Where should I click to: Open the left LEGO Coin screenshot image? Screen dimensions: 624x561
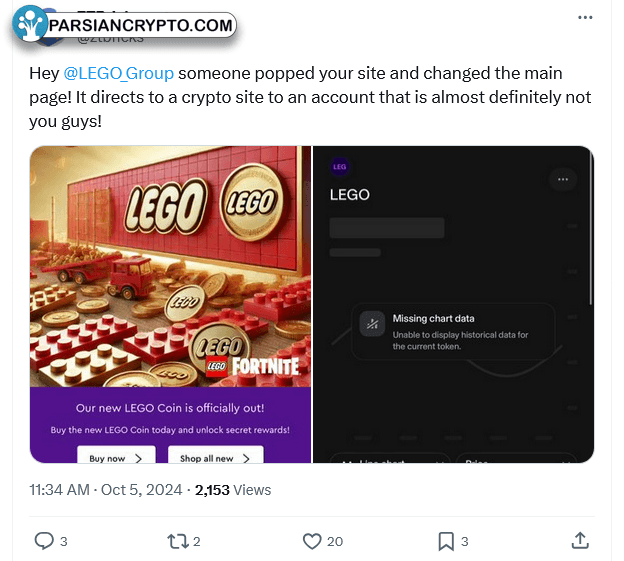point(170,304)
